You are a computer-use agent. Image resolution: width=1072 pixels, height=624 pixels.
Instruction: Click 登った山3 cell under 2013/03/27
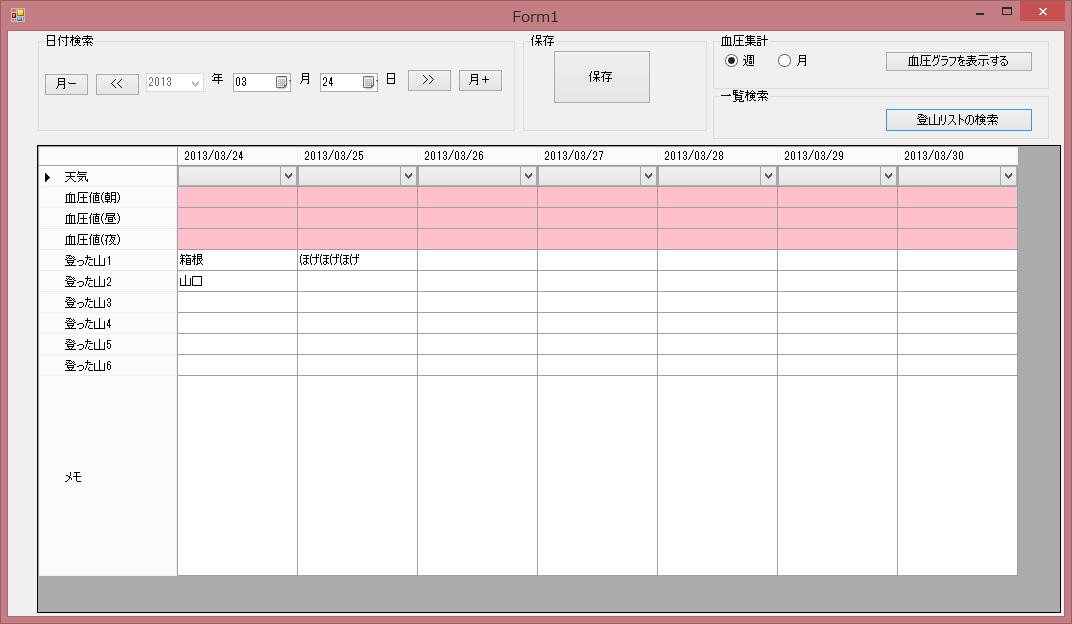[x=598, y=303]
